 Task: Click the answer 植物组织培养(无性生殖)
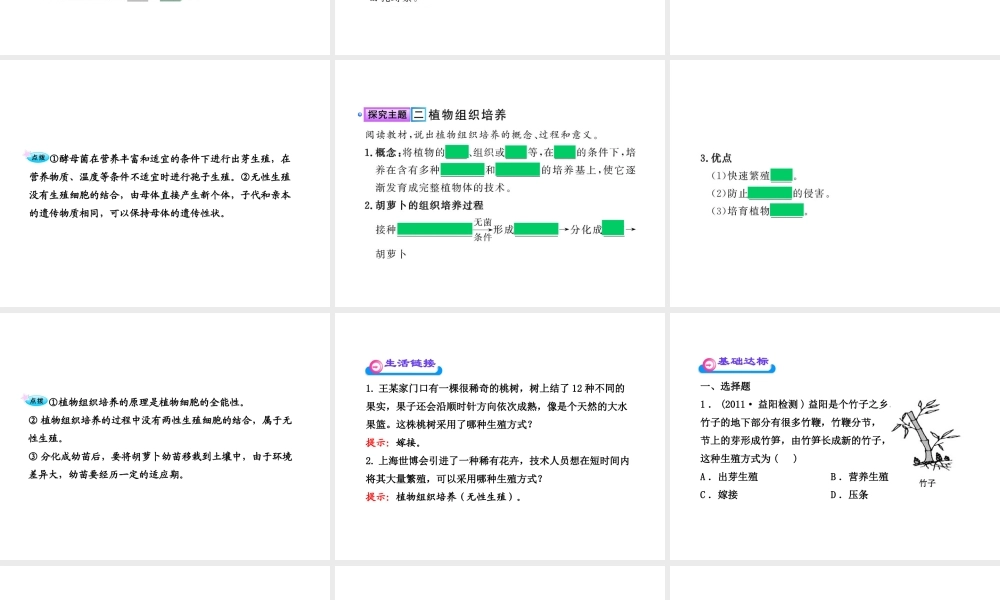[x=459, y=497]
